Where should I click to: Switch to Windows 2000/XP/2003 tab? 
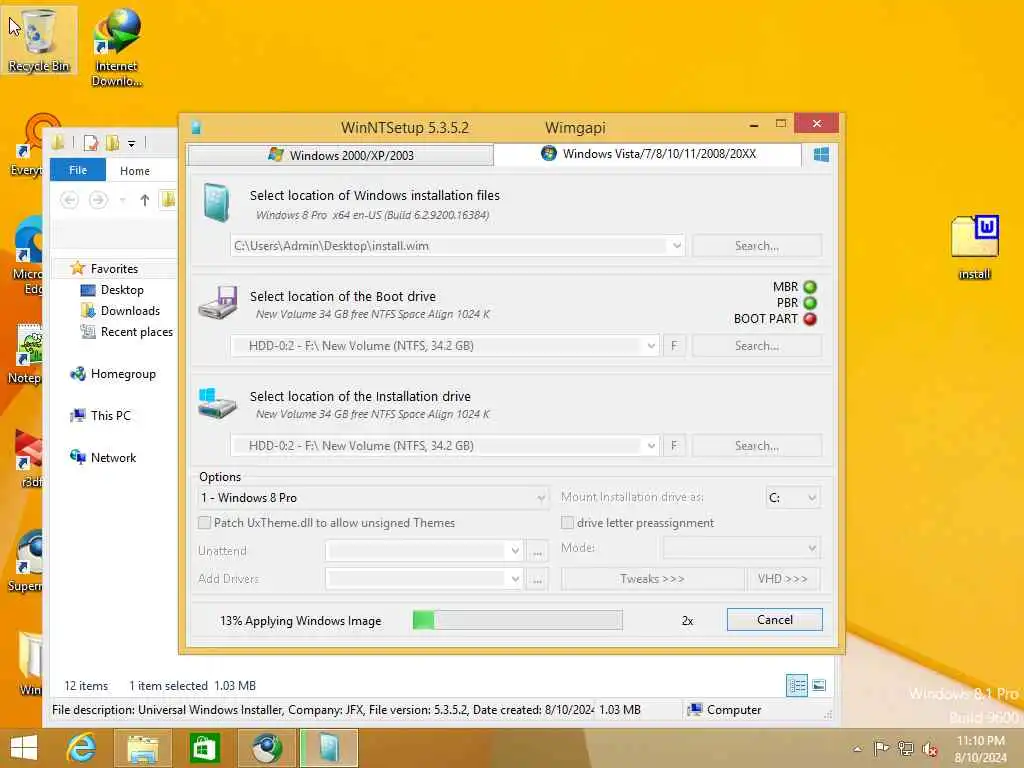(341, 155)
